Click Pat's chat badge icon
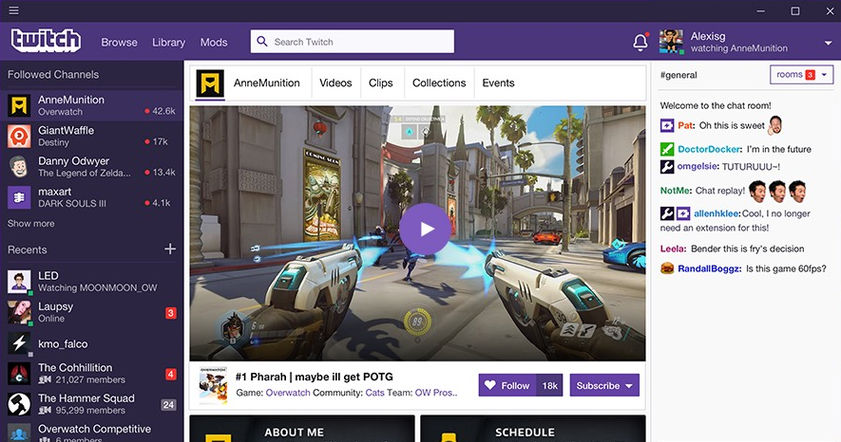 coord(667,126)
